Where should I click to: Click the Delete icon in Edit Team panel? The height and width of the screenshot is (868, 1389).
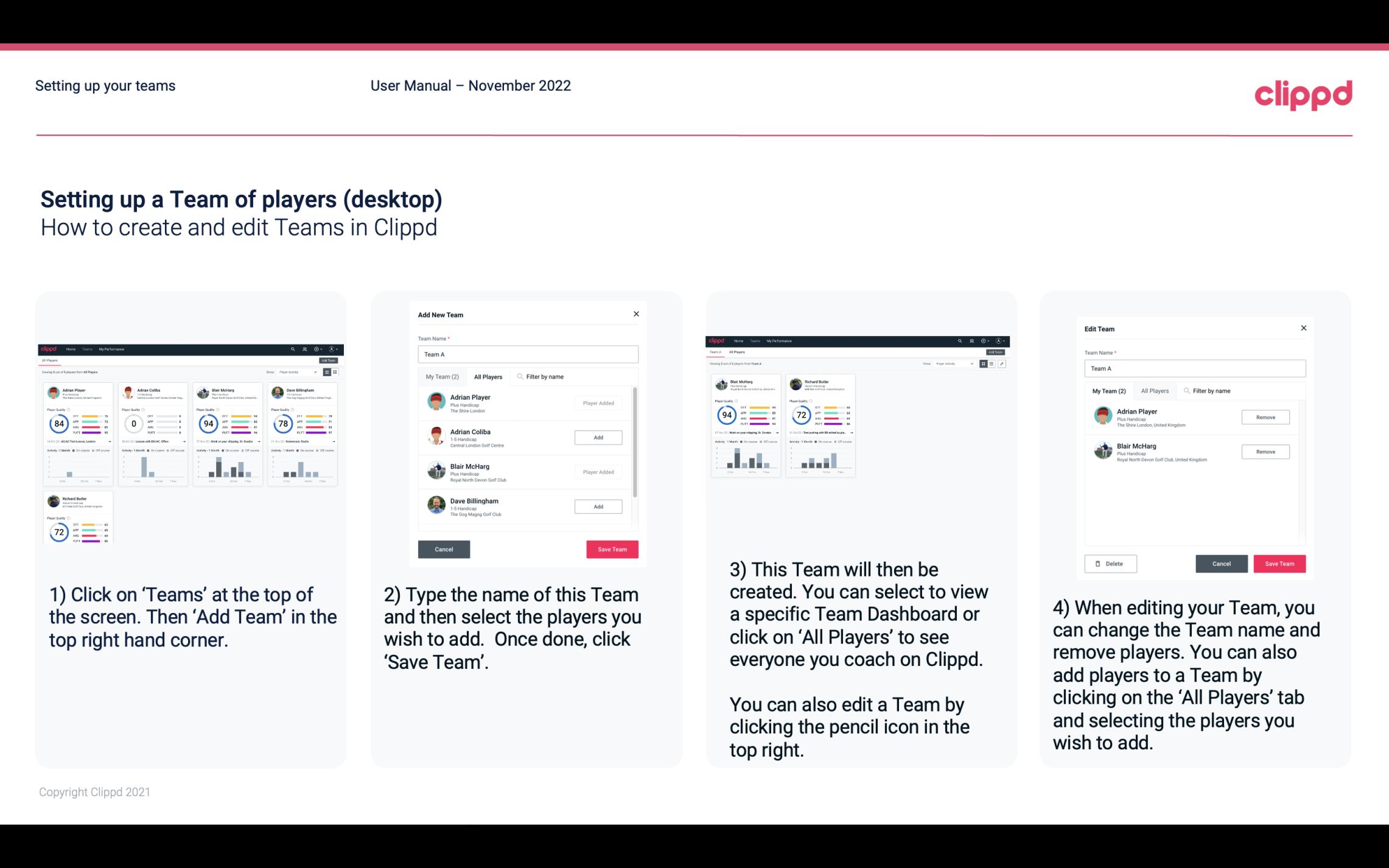pos(1109,563)
